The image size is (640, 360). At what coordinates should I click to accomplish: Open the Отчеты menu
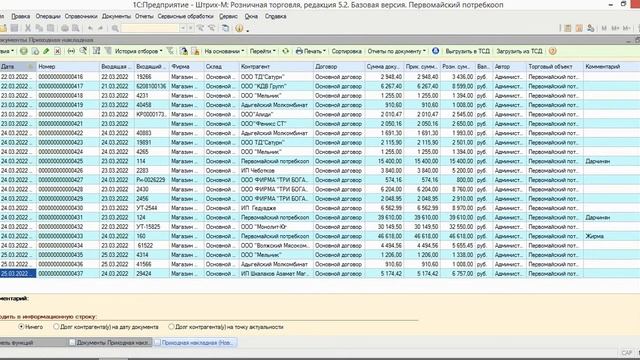144,16
